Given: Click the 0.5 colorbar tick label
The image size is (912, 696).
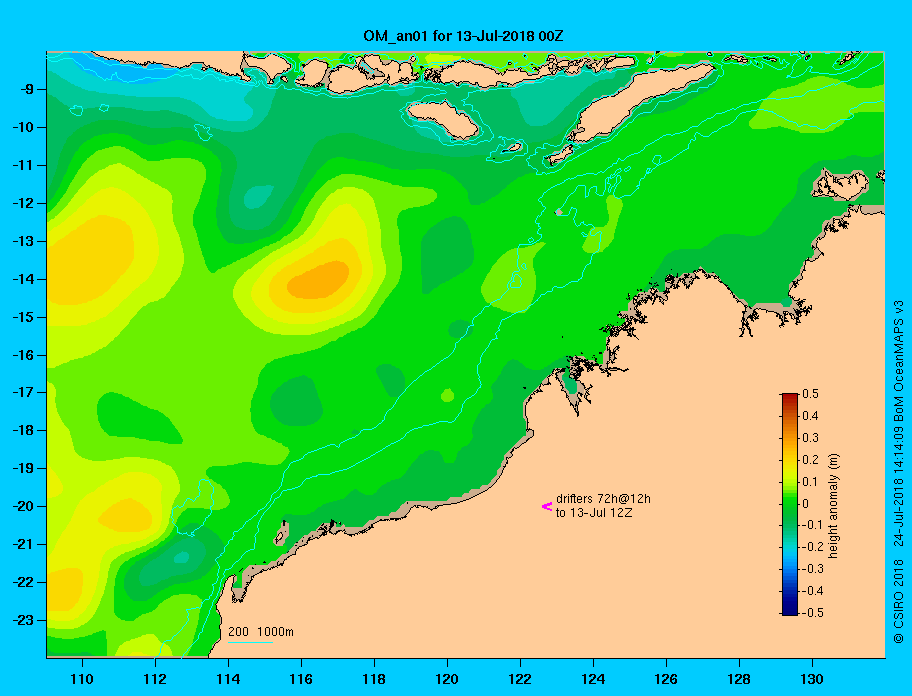Looking at the screenshot, I should 811,394.
